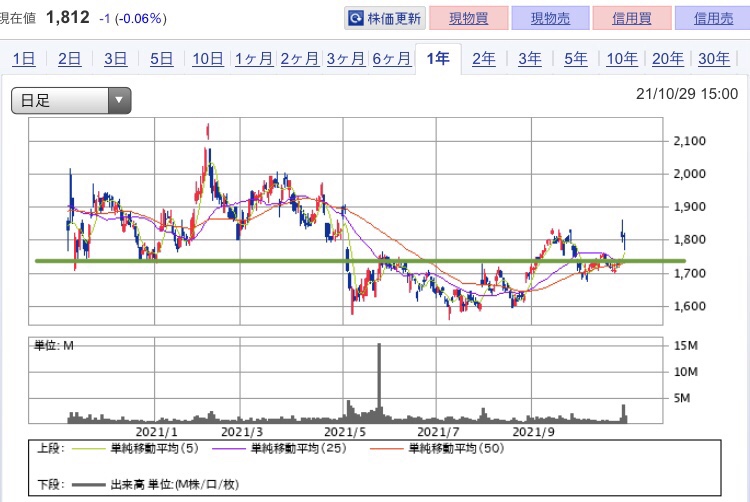
Task: Click the 2021/3 date axis label
Action: 242,432
